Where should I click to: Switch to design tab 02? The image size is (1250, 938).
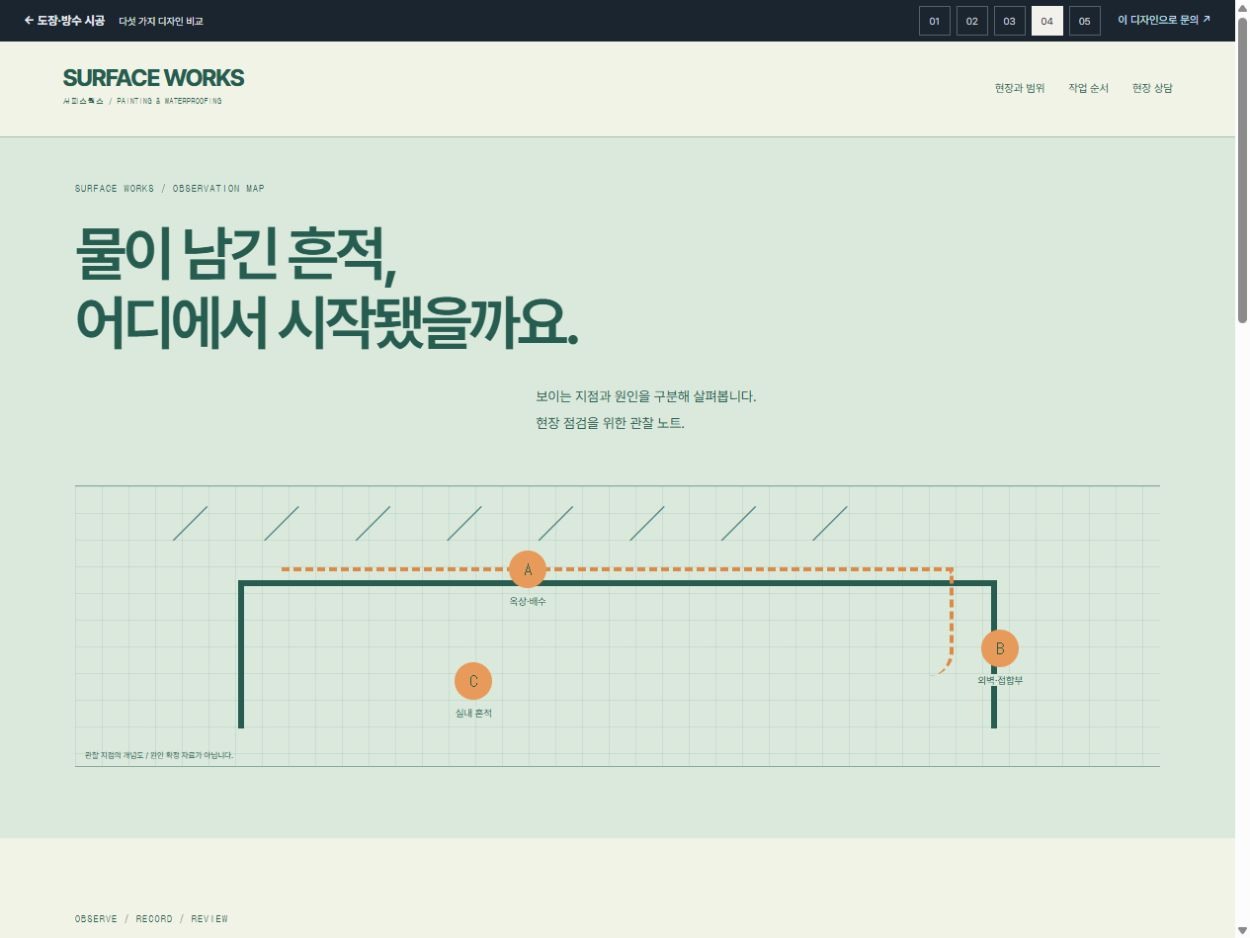[x=972, y=21]
